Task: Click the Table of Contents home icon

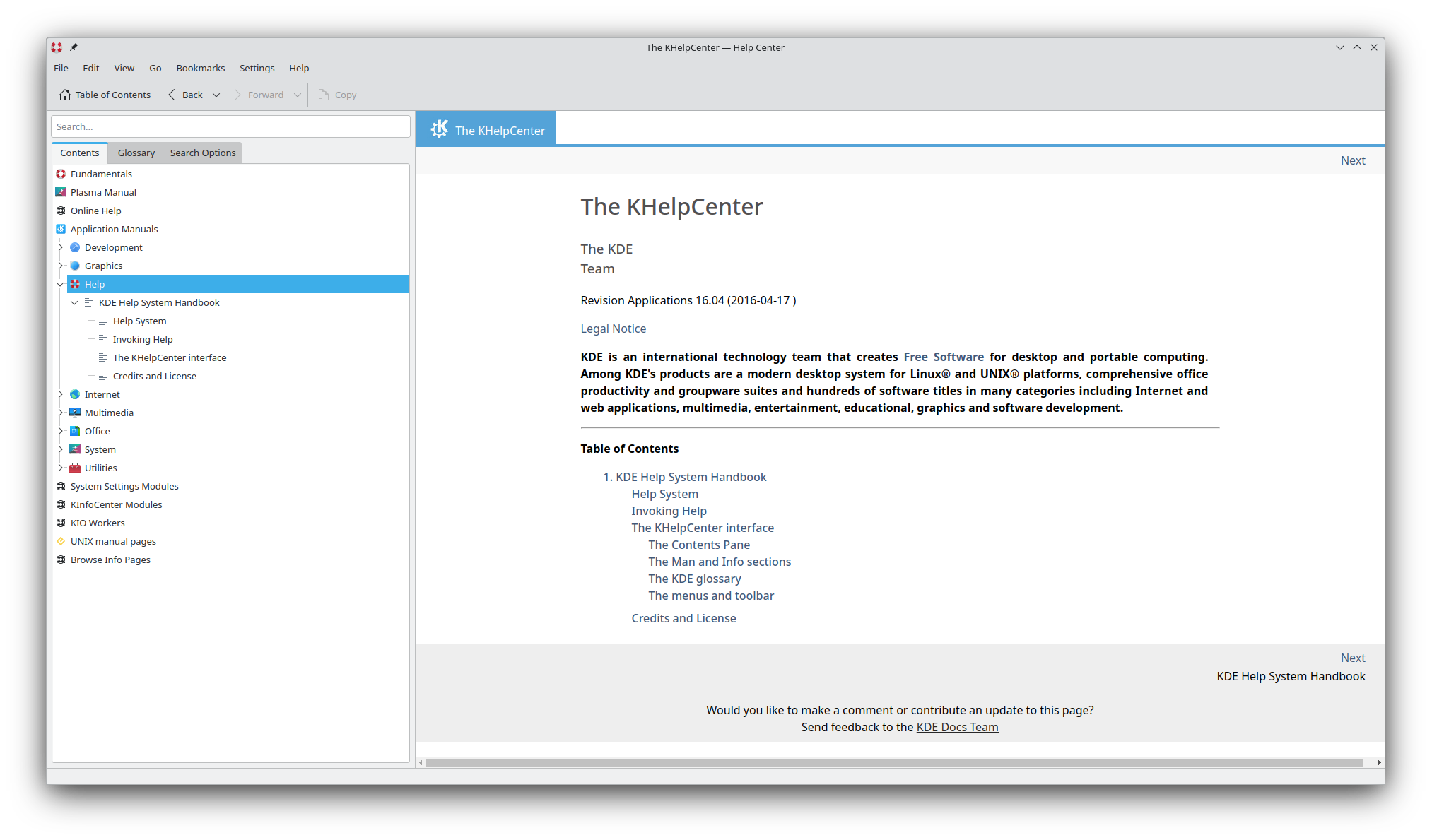Action: coord(64,94)
